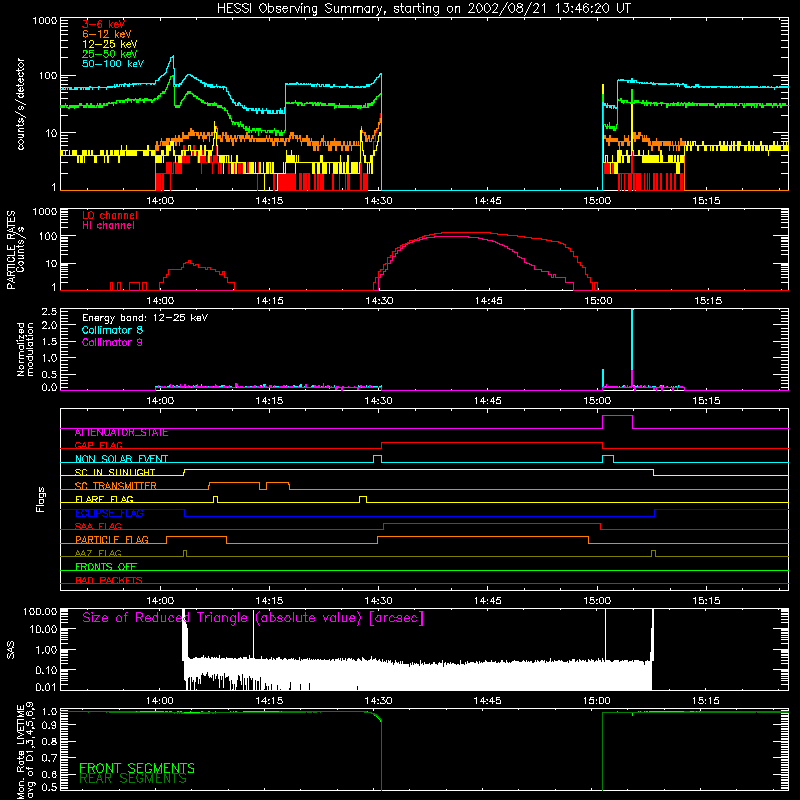Click '14:30' tick label under the counts panel
The image size is (800, 800).
click(379, 201)
